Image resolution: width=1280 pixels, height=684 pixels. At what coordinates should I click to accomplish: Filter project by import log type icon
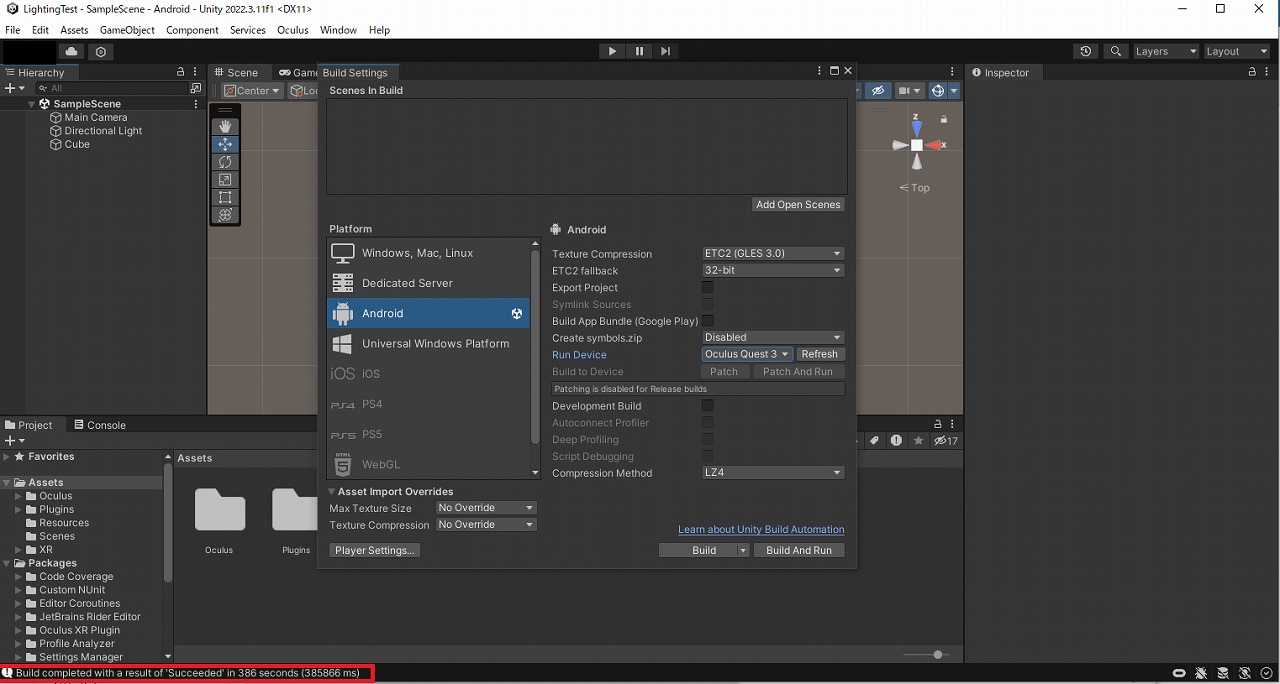(896, 441)
